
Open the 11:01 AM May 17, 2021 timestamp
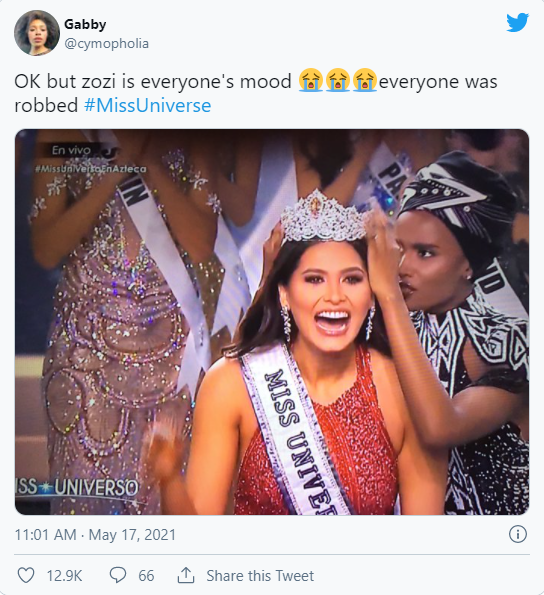[x=95, y=535]
